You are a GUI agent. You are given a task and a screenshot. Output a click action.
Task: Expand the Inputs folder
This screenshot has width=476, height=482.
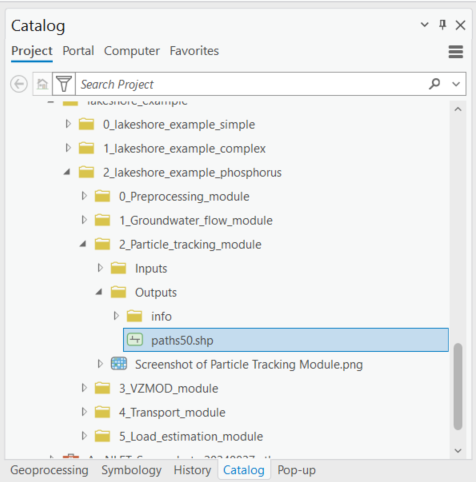point(100,268)
